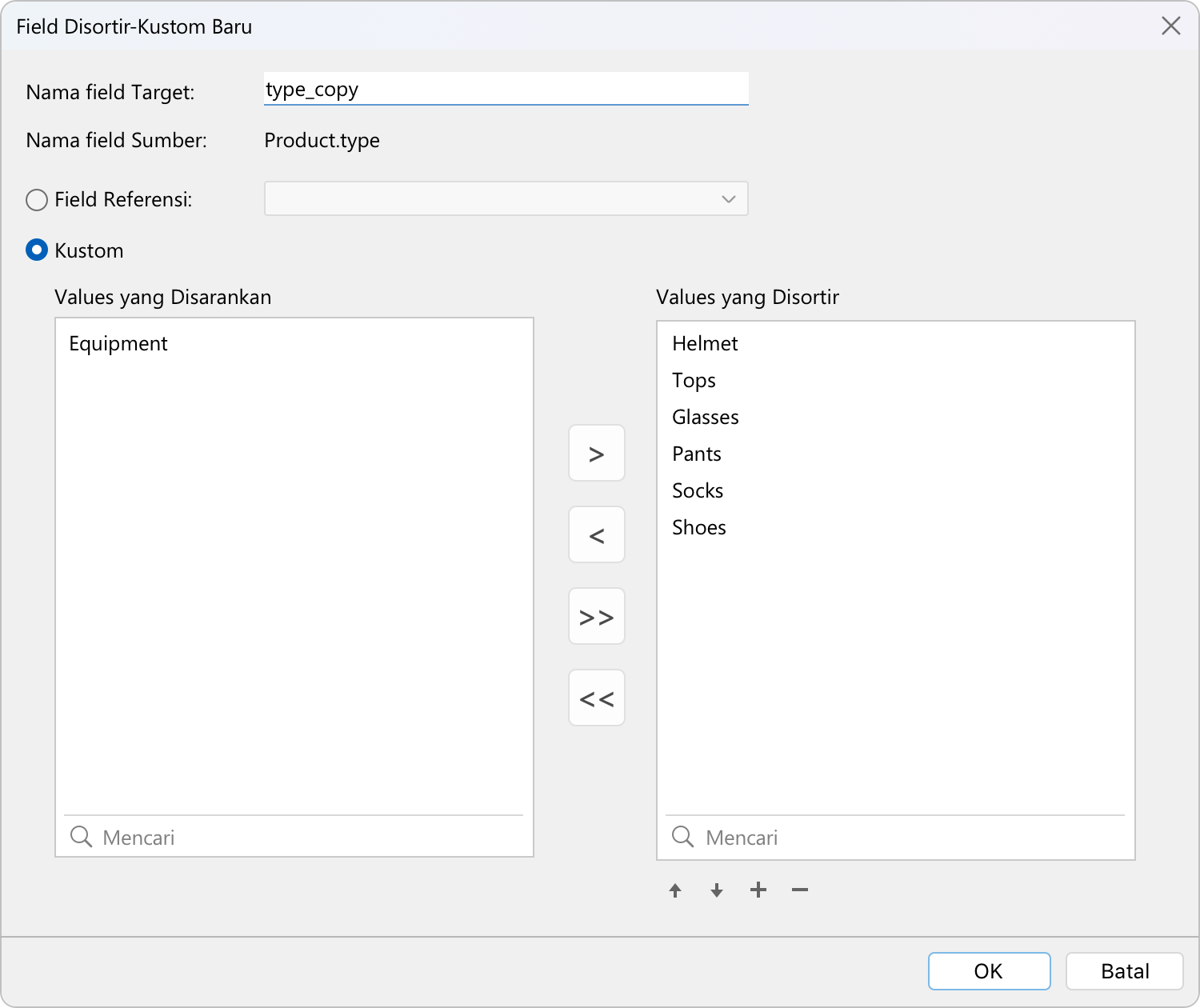Image resolution: width=1200 pixels, height=1008 pixels.
Task: Click the move down arrow icon
Action: coord(717,890)
